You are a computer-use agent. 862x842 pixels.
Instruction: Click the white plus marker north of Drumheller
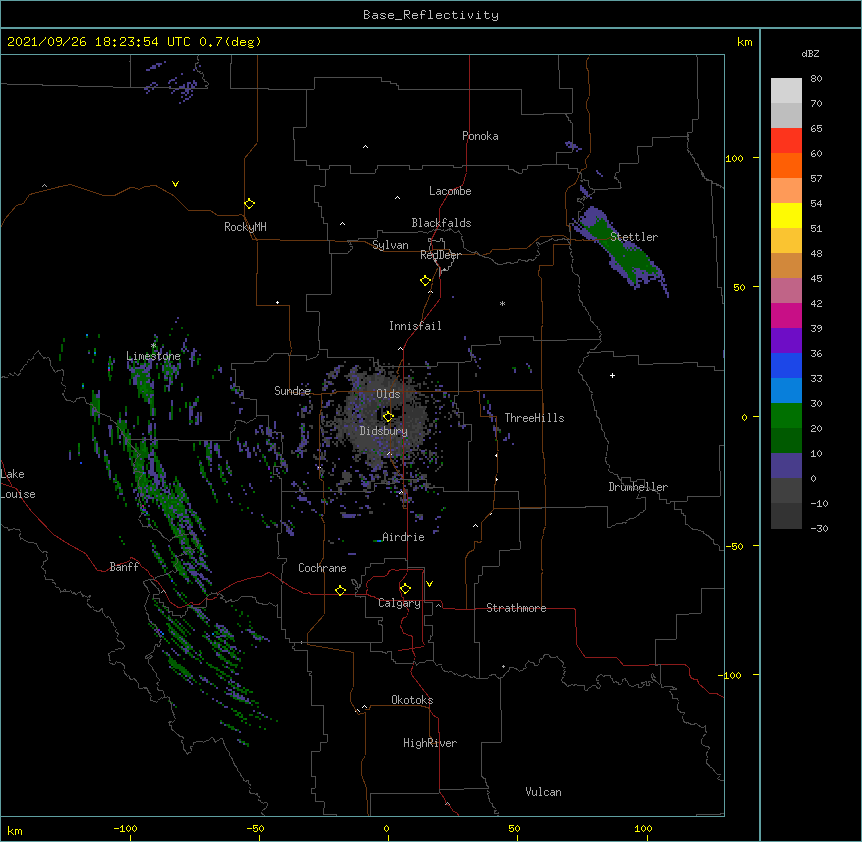(612, 375)
